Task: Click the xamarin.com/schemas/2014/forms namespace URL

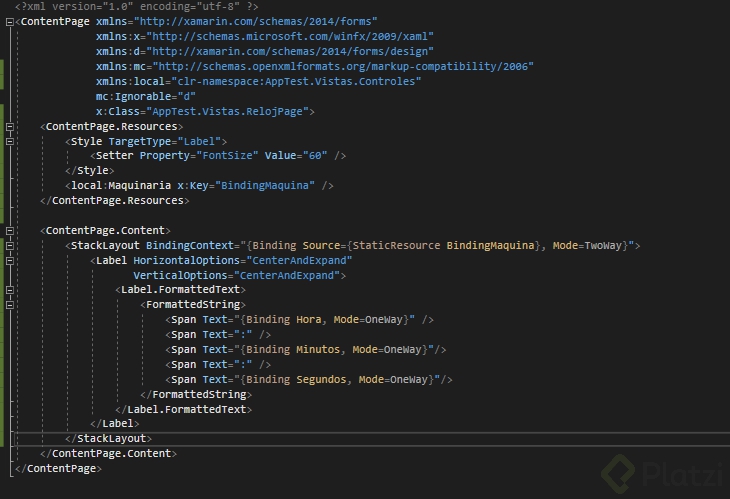Action: 256,21
